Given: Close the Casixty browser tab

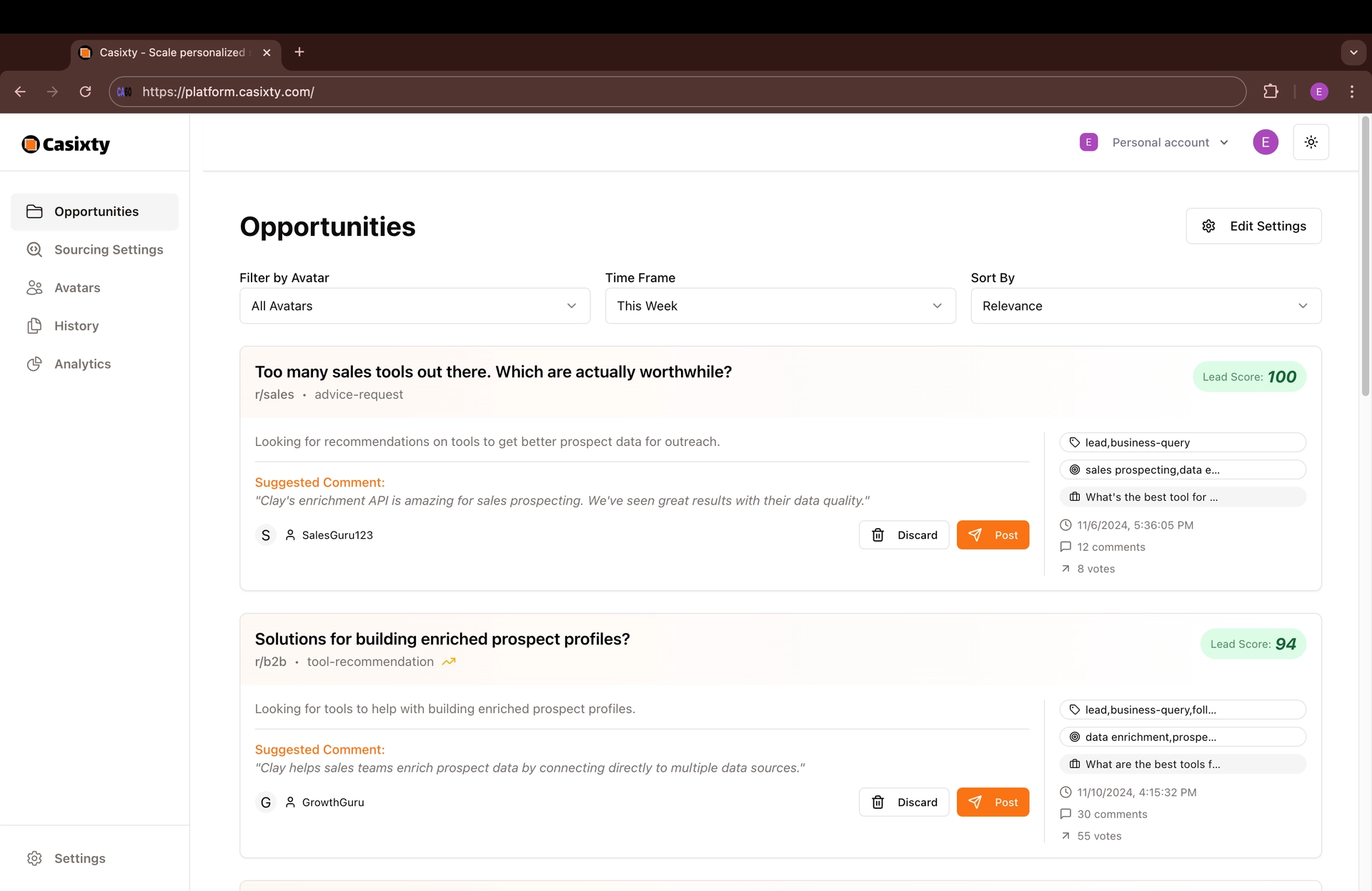Looking at the screenshot, I should [267, 52].
